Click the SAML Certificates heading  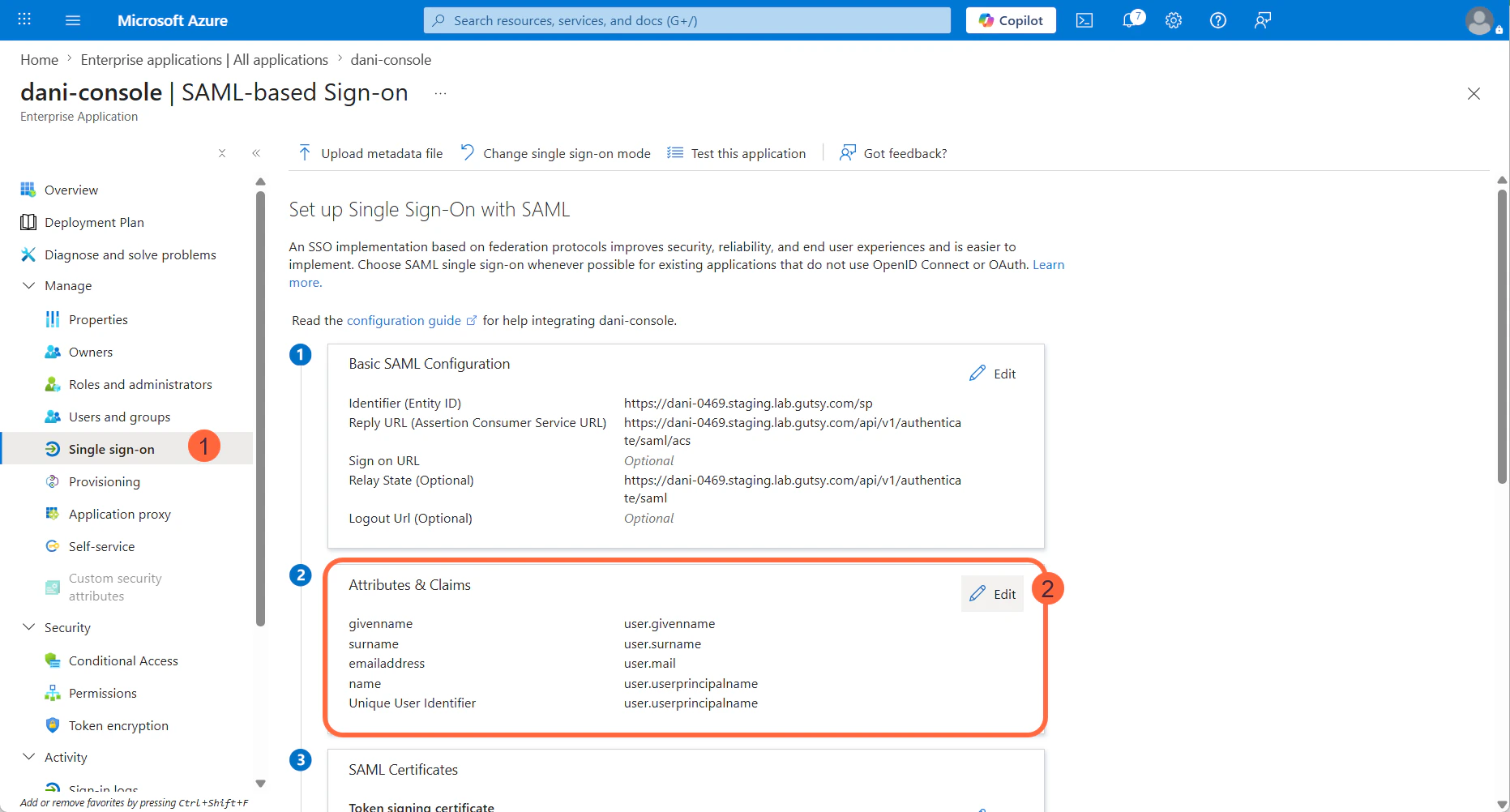[x=404, y=770]
